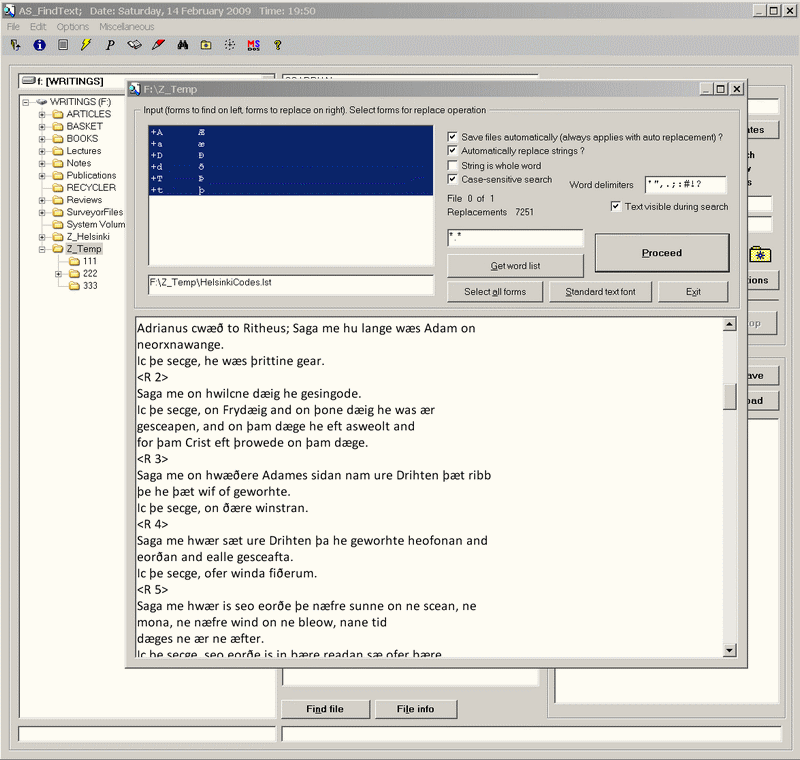Uncheck 'Text visible during search'
Viewport: 800px width, 760px height.
616,207
